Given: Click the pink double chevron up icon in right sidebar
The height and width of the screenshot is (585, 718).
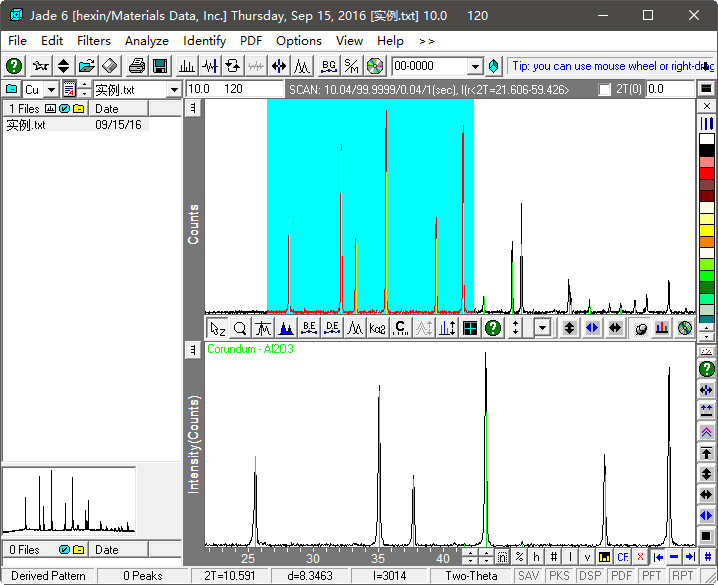Looking at the screenshot, I should point(706,432).
